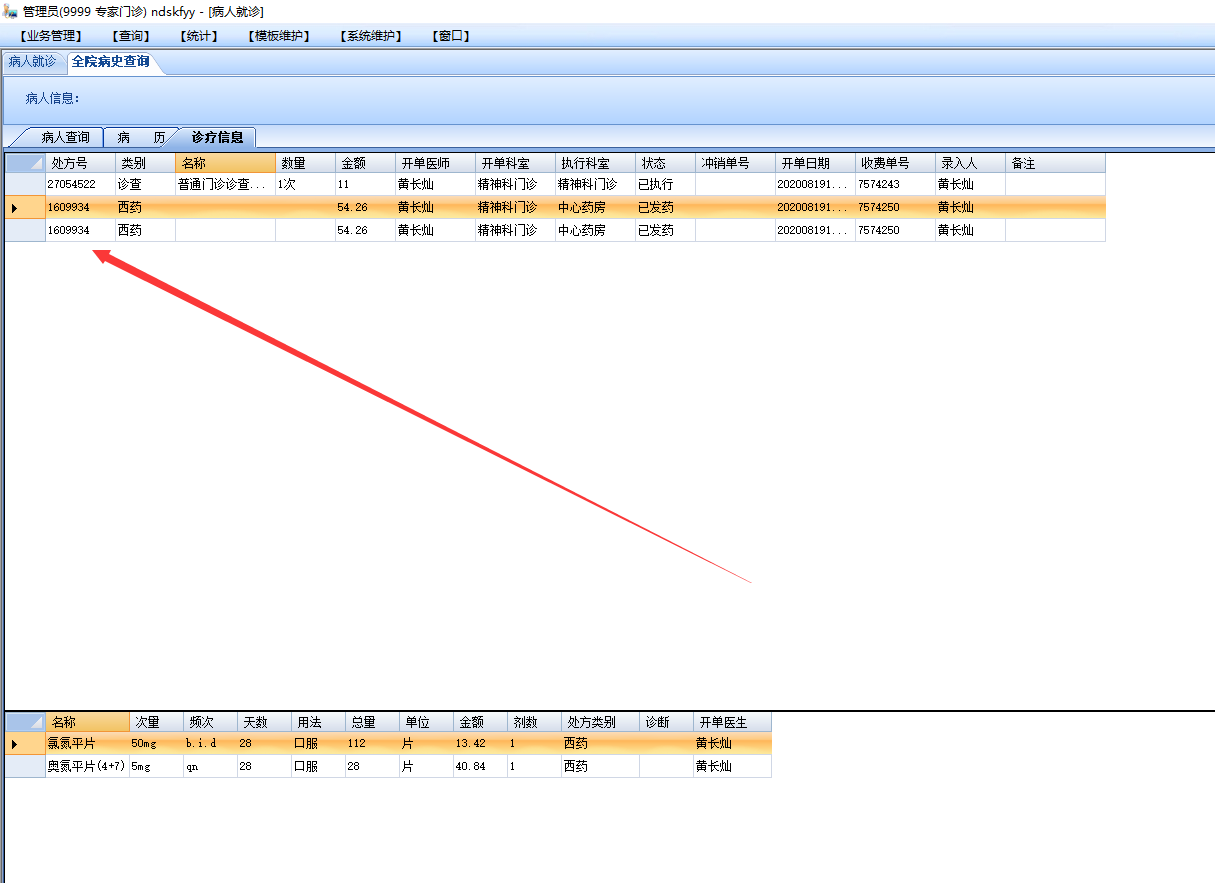Open the 【统计】 menu

(x=198, y=36)
